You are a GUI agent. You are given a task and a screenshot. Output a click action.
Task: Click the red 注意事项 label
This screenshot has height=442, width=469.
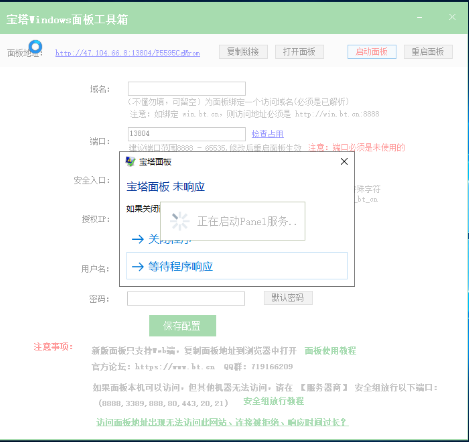pos(53,347)
